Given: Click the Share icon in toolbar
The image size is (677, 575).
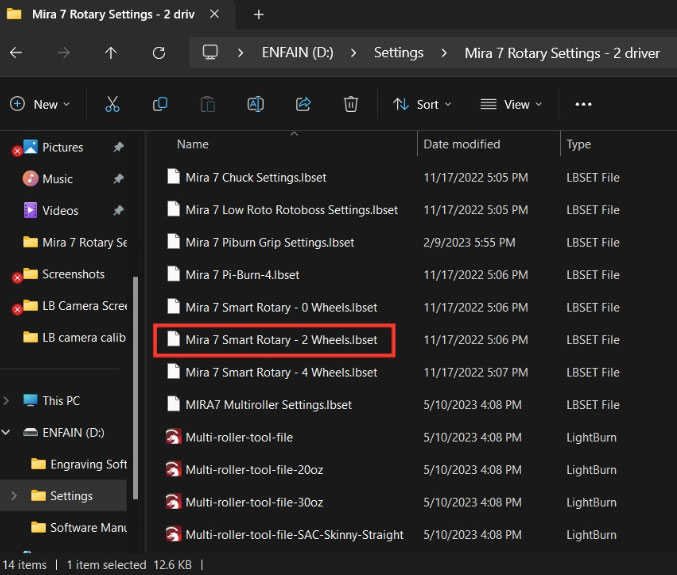Looking at the screenshot, I should 303,104.
